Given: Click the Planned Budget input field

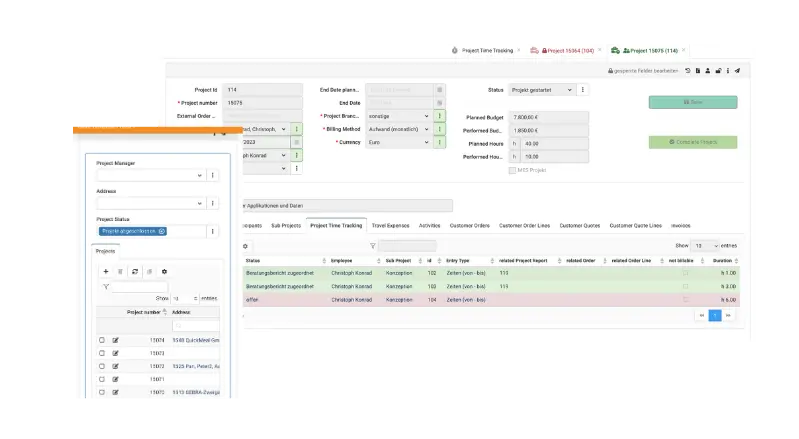Looking at the screenshot, I should (x=535, y=117).
